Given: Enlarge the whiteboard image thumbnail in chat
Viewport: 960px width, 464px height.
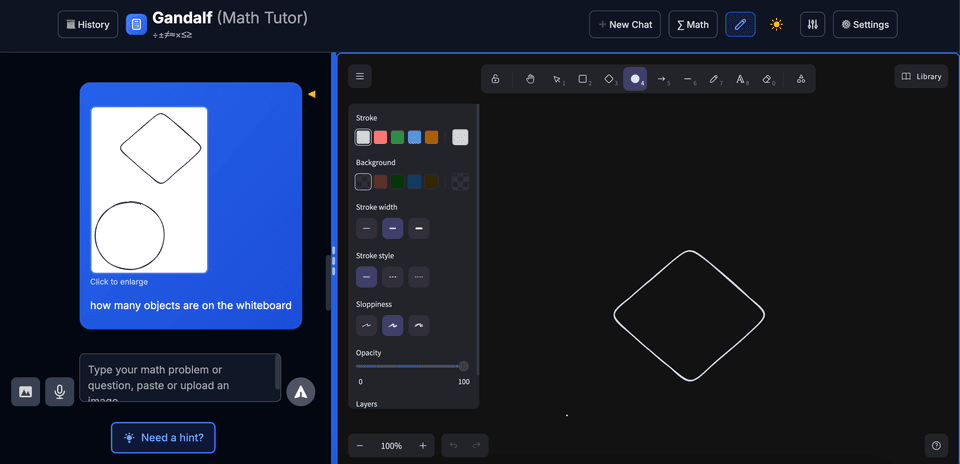Looking at the screenshot, I should tap(149, 190).
